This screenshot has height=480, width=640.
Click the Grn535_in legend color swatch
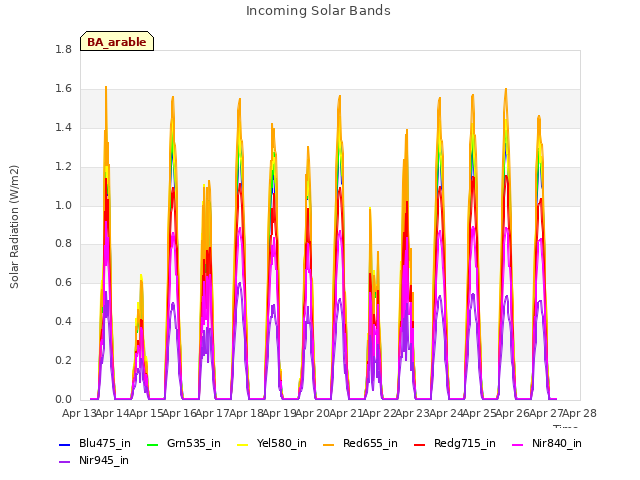[152, 444]
